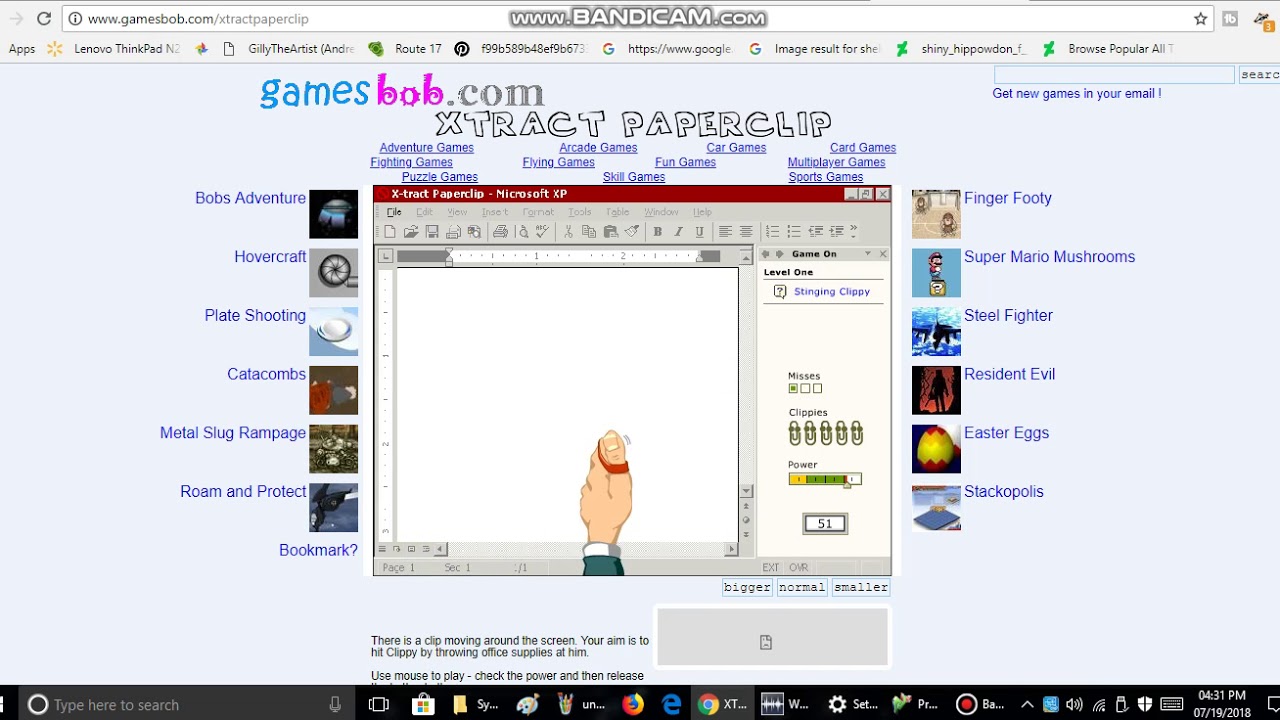Image resolution: width=1280 pixels, height=720 pixels.
Task: Click the Bulleted list icon
Action: 794,231
